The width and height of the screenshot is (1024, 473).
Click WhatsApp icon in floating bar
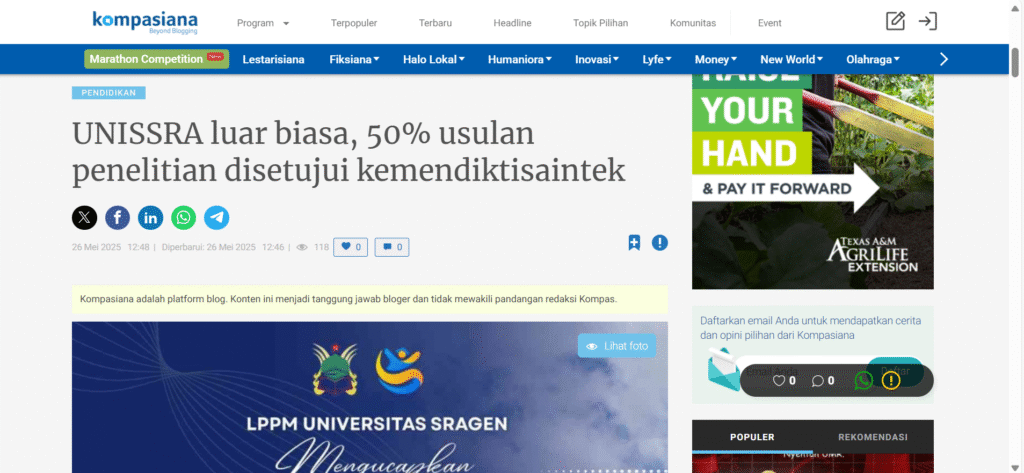coord(863,380)
